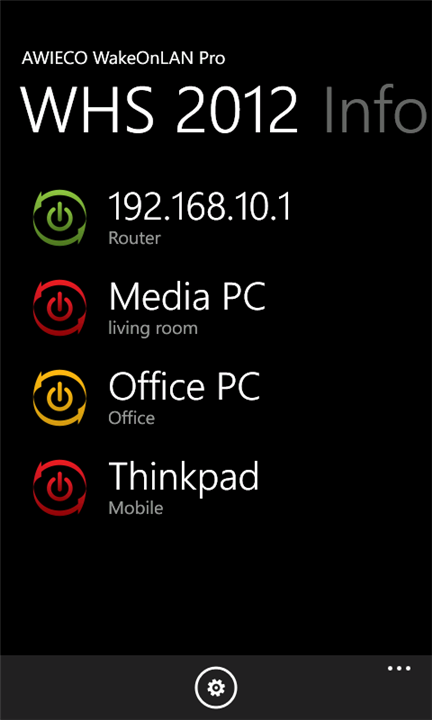Click the Mobile subtitle under Thinkpad
This screenshot has height=720, width=432.
point(136,508)
